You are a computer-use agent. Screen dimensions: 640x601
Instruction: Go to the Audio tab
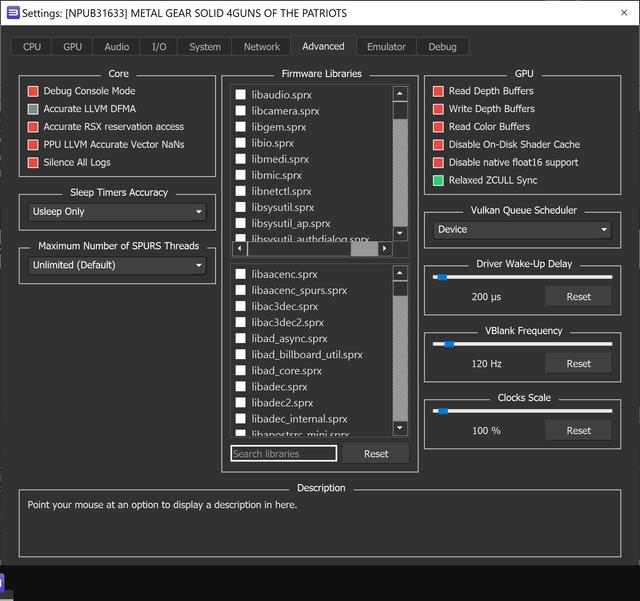pyautogui.click(x=116, y=47)
